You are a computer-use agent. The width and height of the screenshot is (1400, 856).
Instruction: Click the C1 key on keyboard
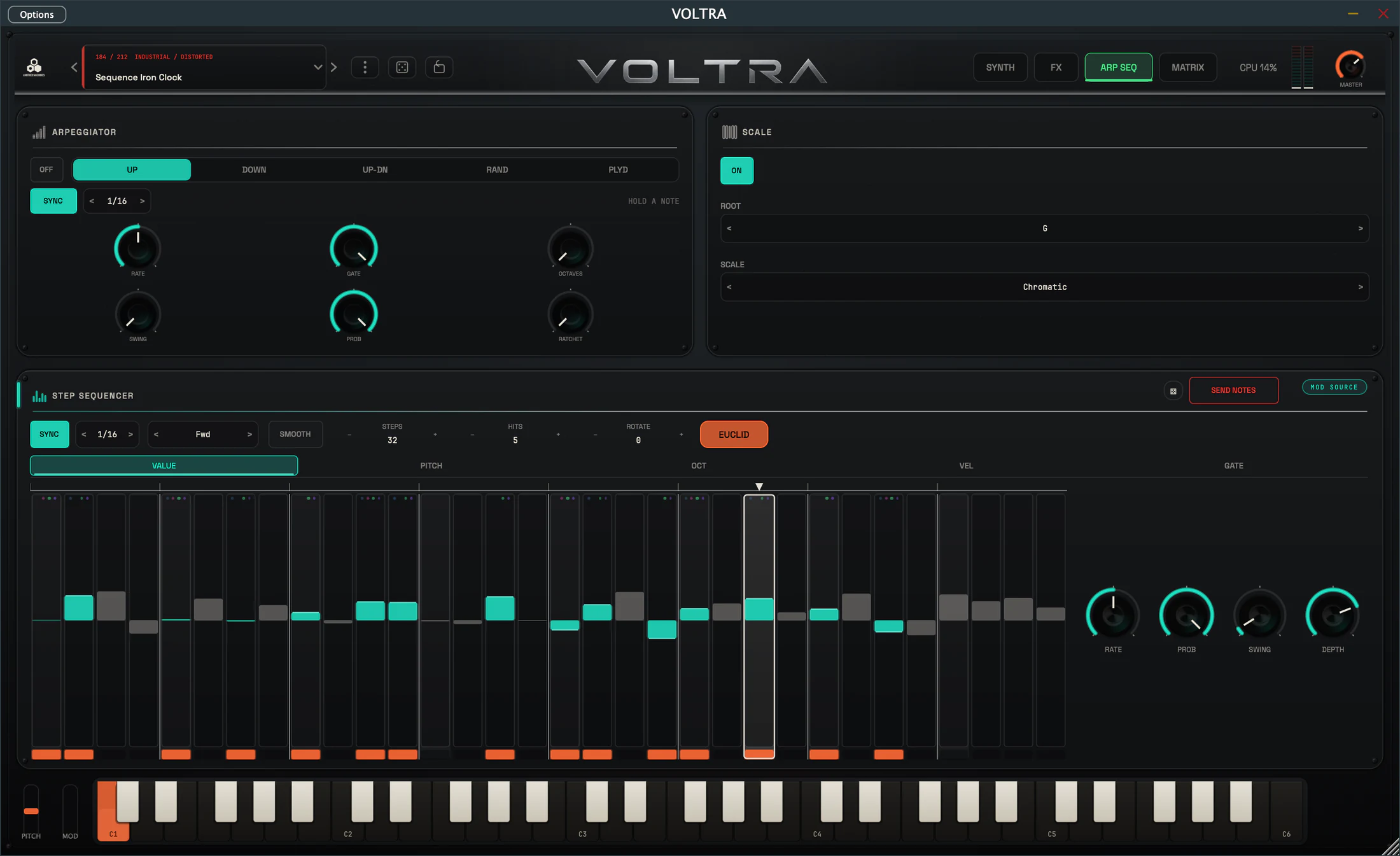[x=113, y=824]
